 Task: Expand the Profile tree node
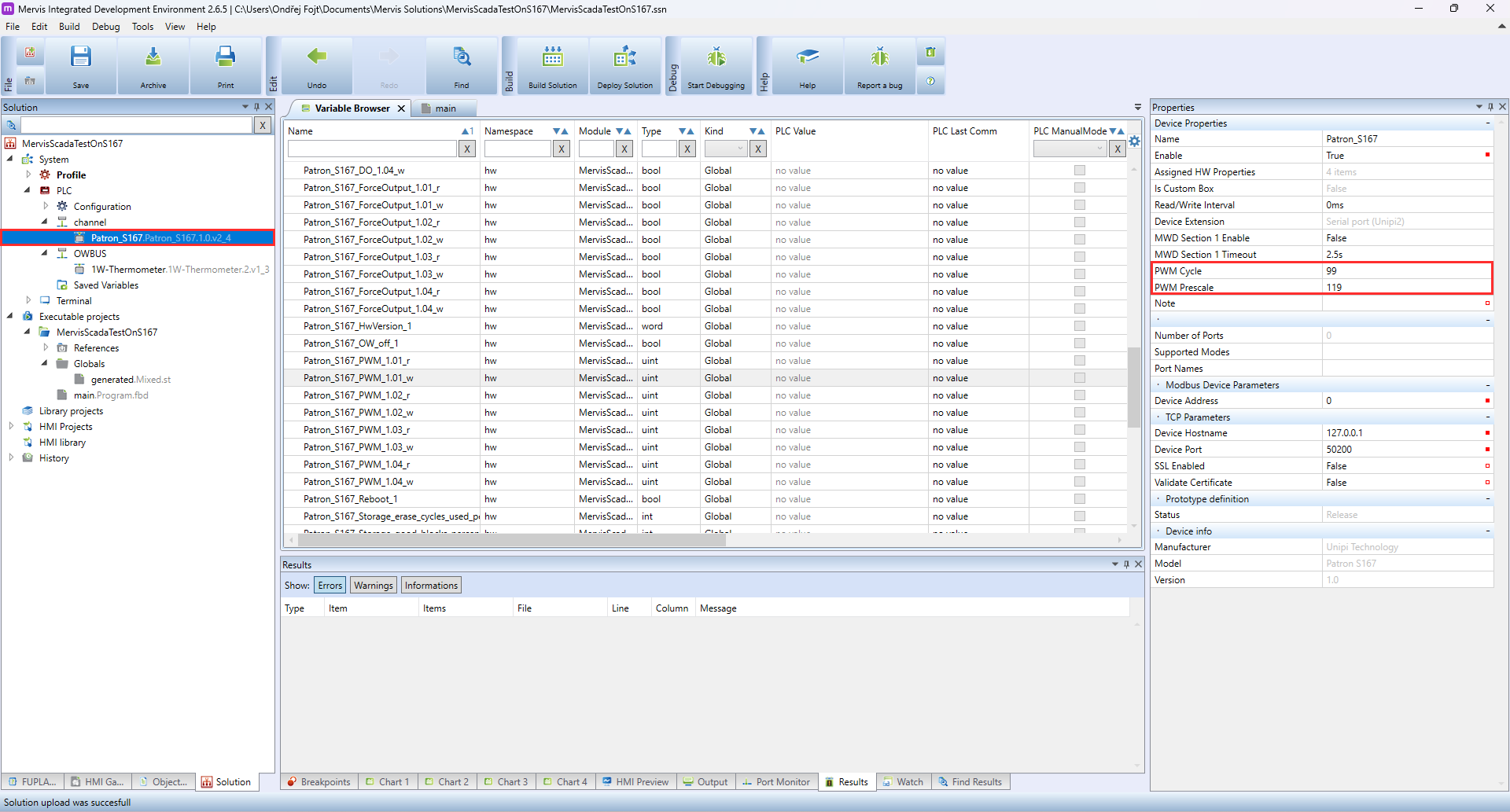coord(29,175)
